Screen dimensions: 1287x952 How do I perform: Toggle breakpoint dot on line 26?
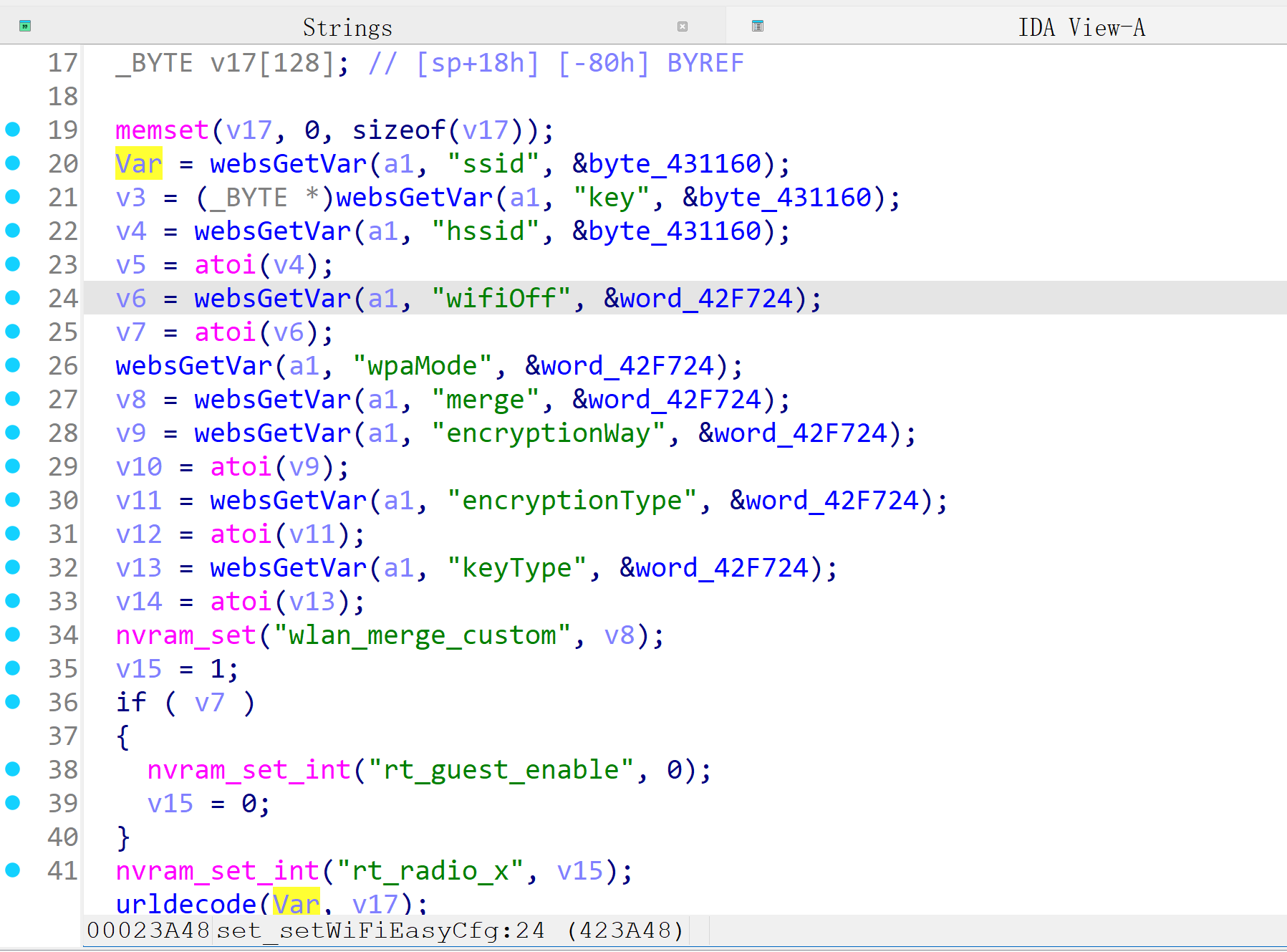click(x=13, y=365)
